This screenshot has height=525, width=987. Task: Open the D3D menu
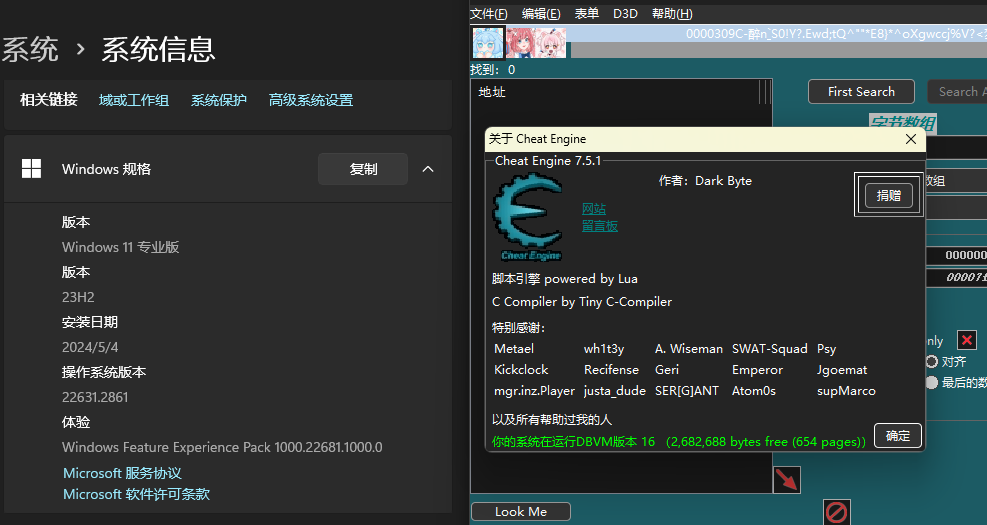point(625,14)
